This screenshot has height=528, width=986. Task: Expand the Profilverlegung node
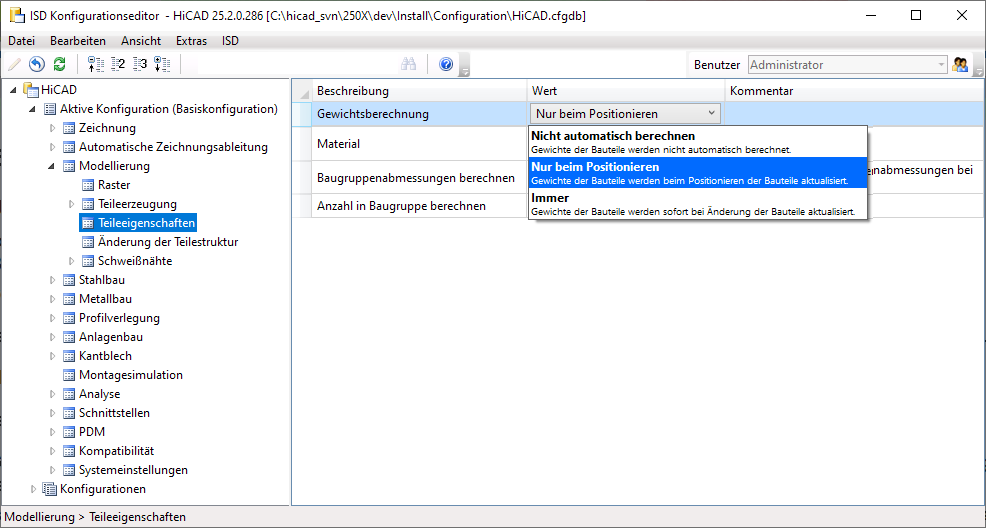[x=53, y=318]
